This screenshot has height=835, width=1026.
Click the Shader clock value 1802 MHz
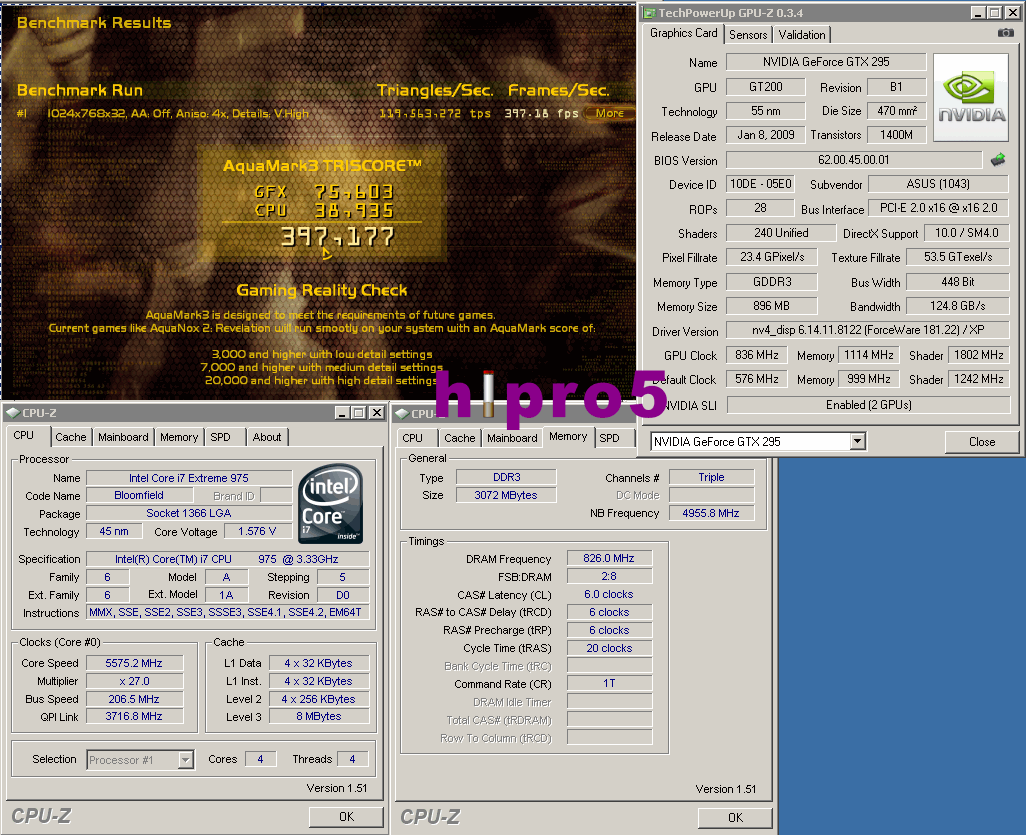point(978,355)
